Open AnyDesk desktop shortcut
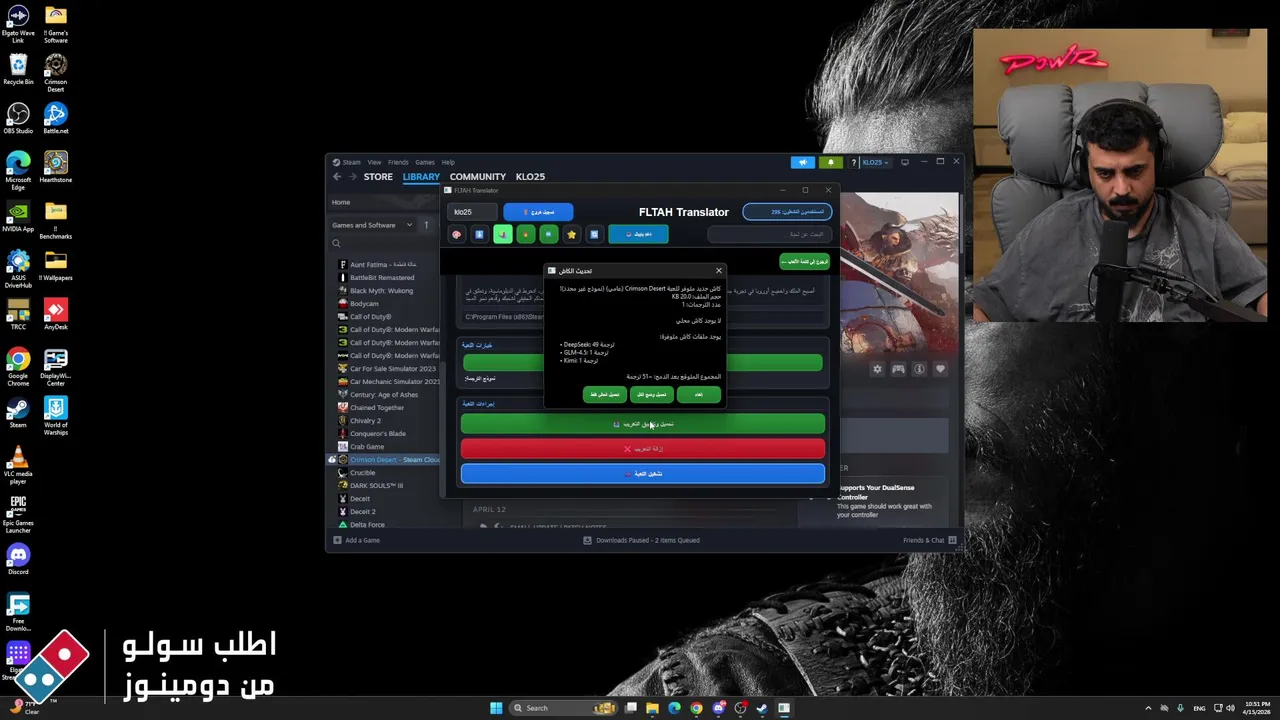 56,315
